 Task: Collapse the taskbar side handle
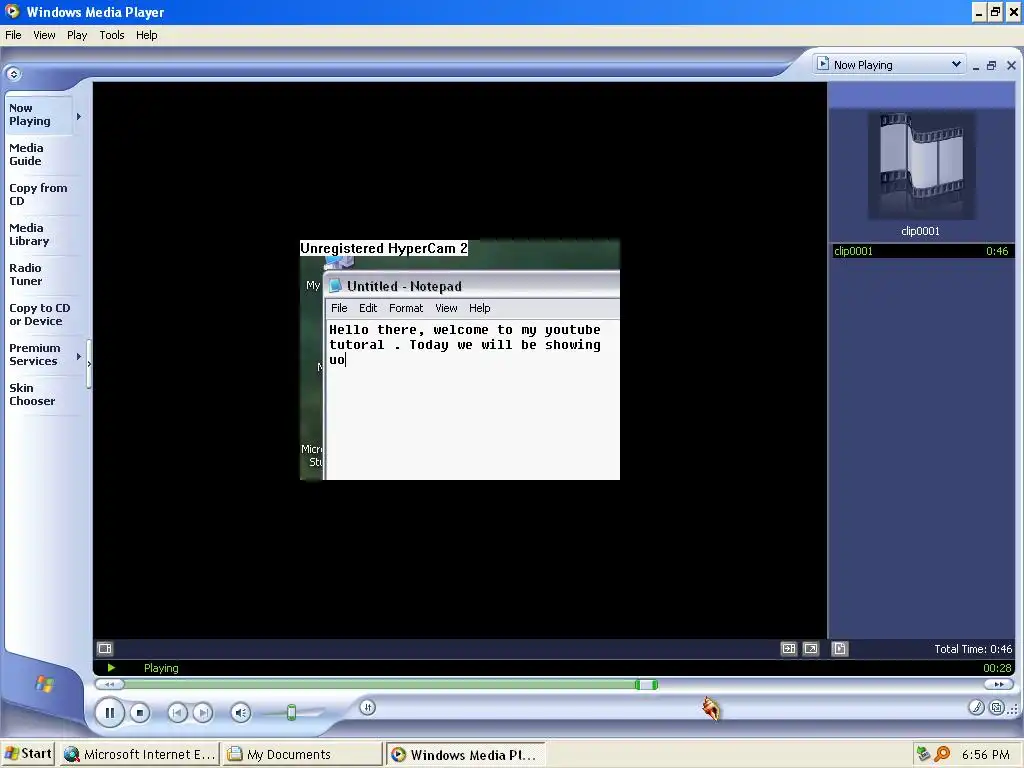89,364
